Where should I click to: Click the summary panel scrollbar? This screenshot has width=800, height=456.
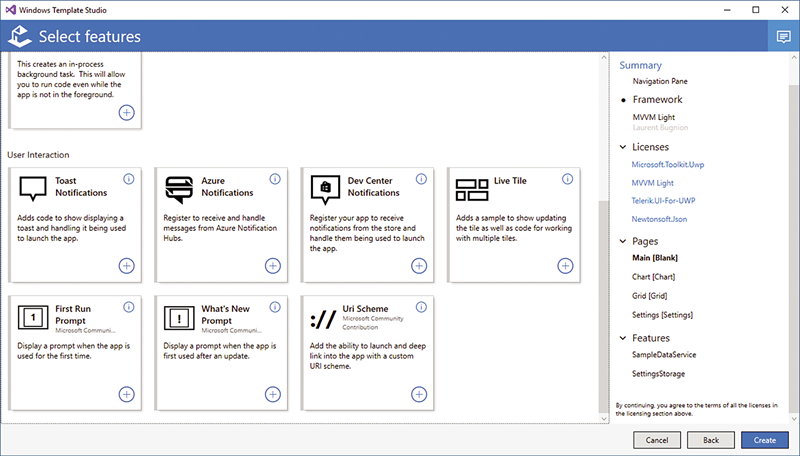click(793, 249)
